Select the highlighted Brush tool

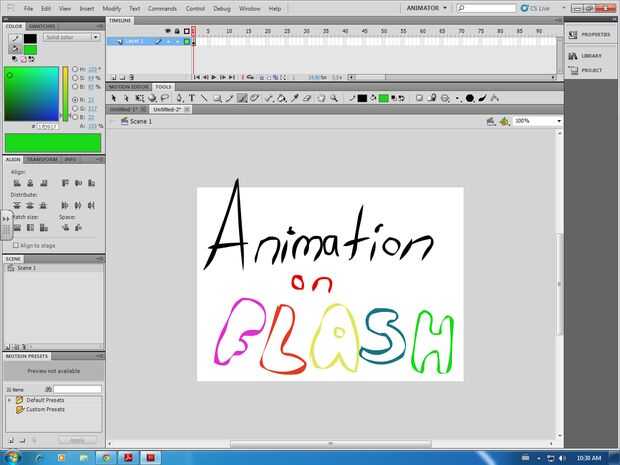[242, 98]
